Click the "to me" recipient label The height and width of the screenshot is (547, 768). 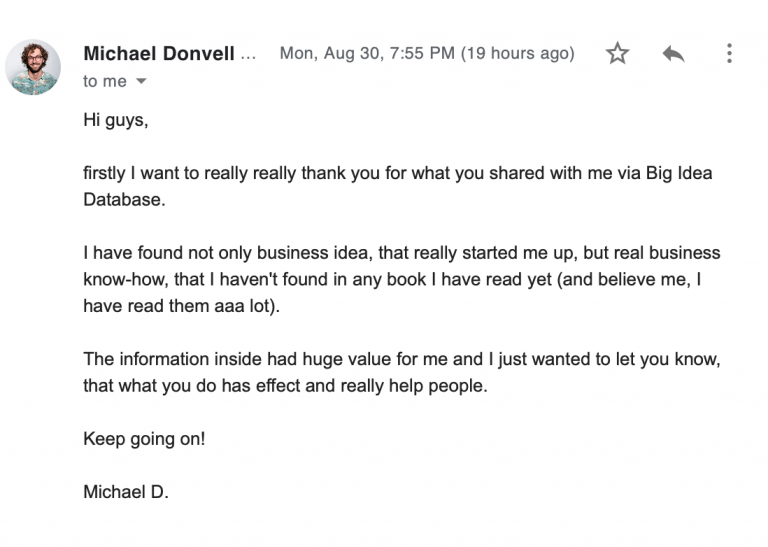105,81
